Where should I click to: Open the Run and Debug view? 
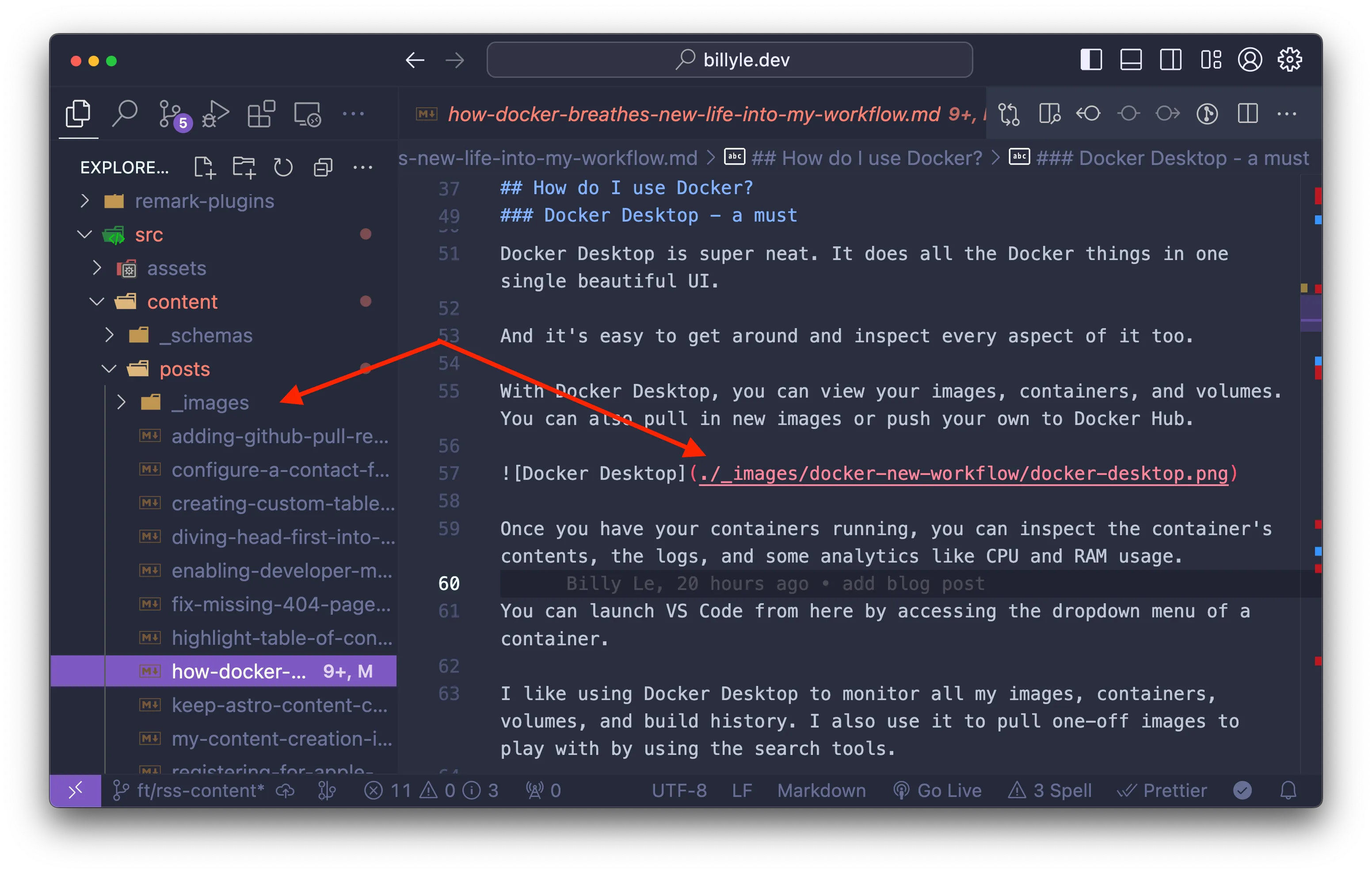coord(216,114)
